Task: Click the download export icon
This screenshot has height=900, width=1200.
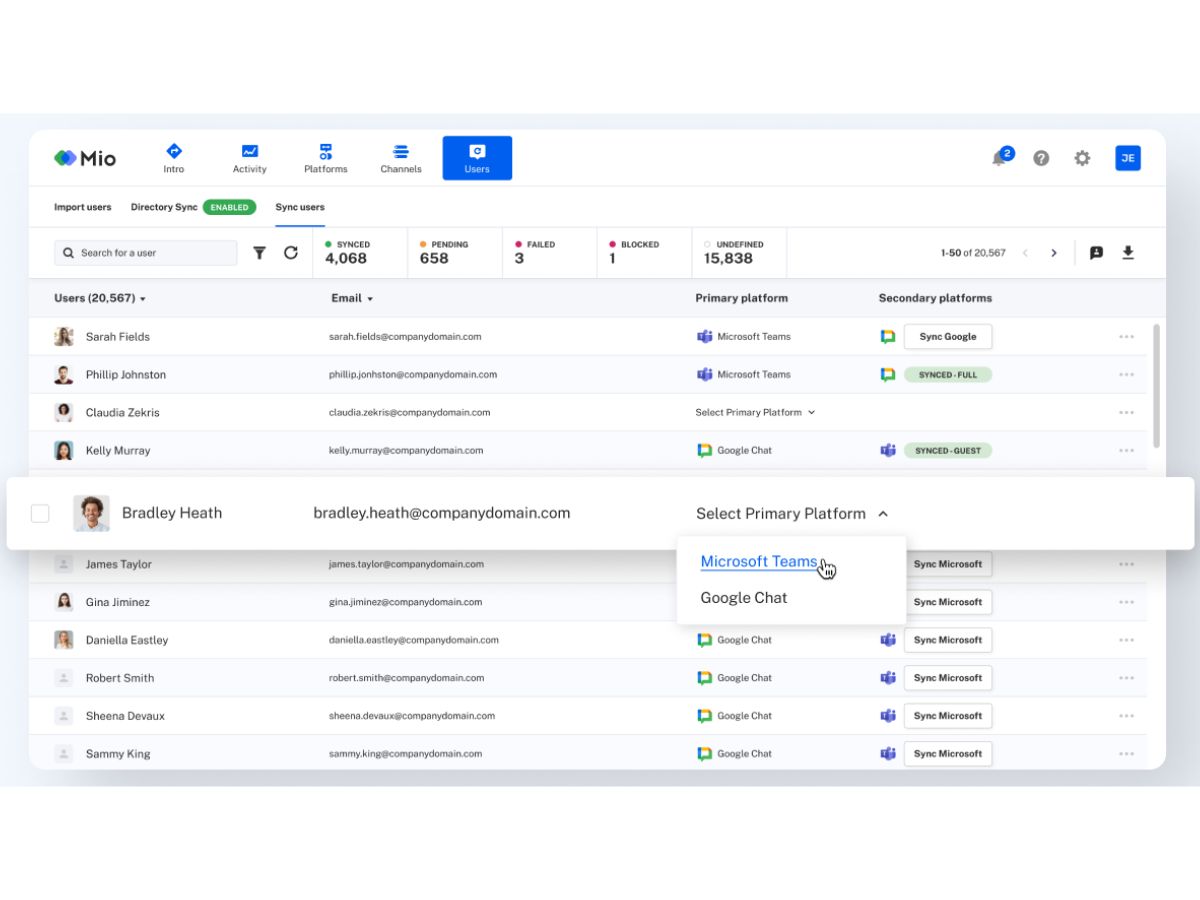Action: 1128,253
